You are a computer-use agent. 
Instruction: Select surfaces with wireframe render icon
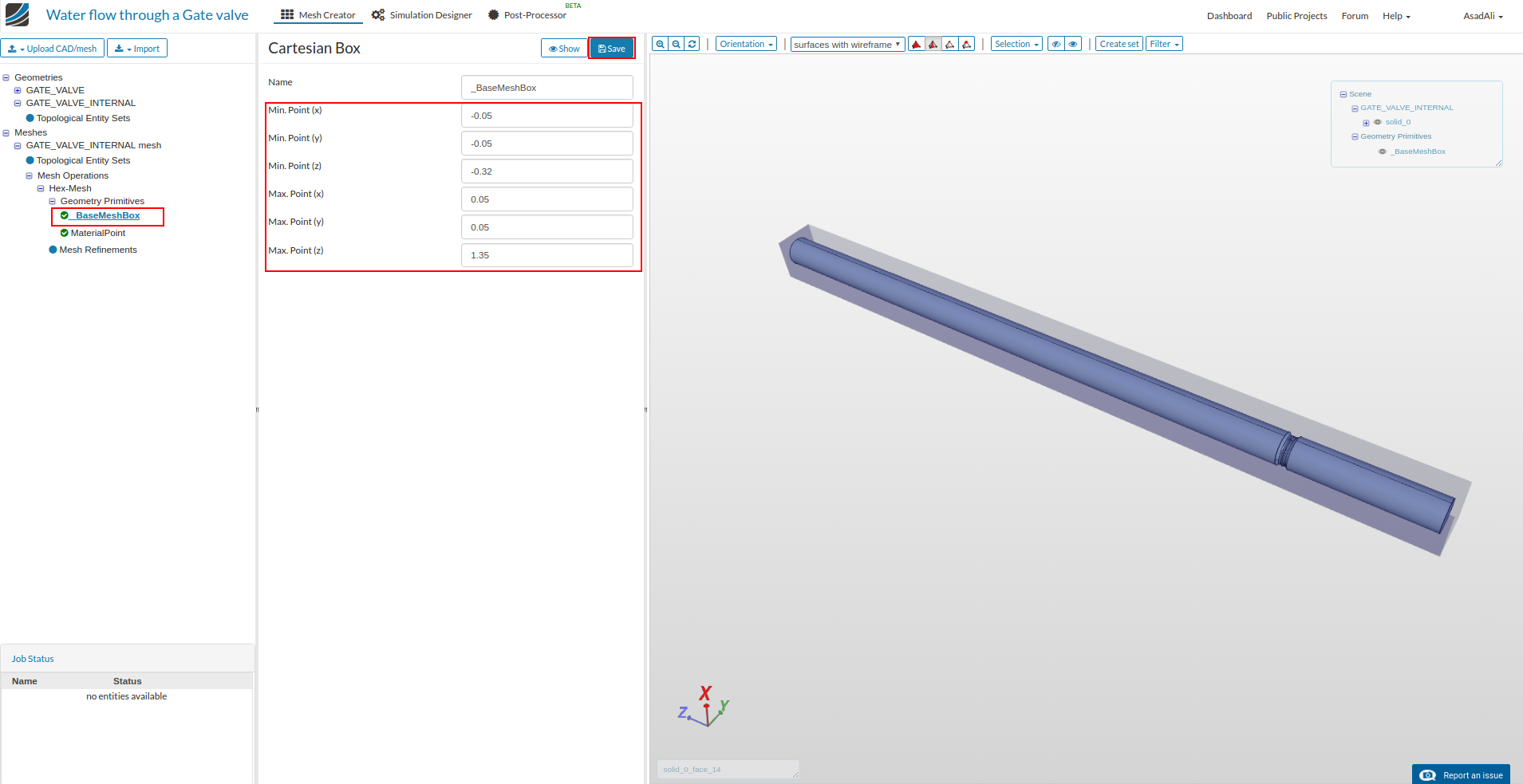point(933,44)
